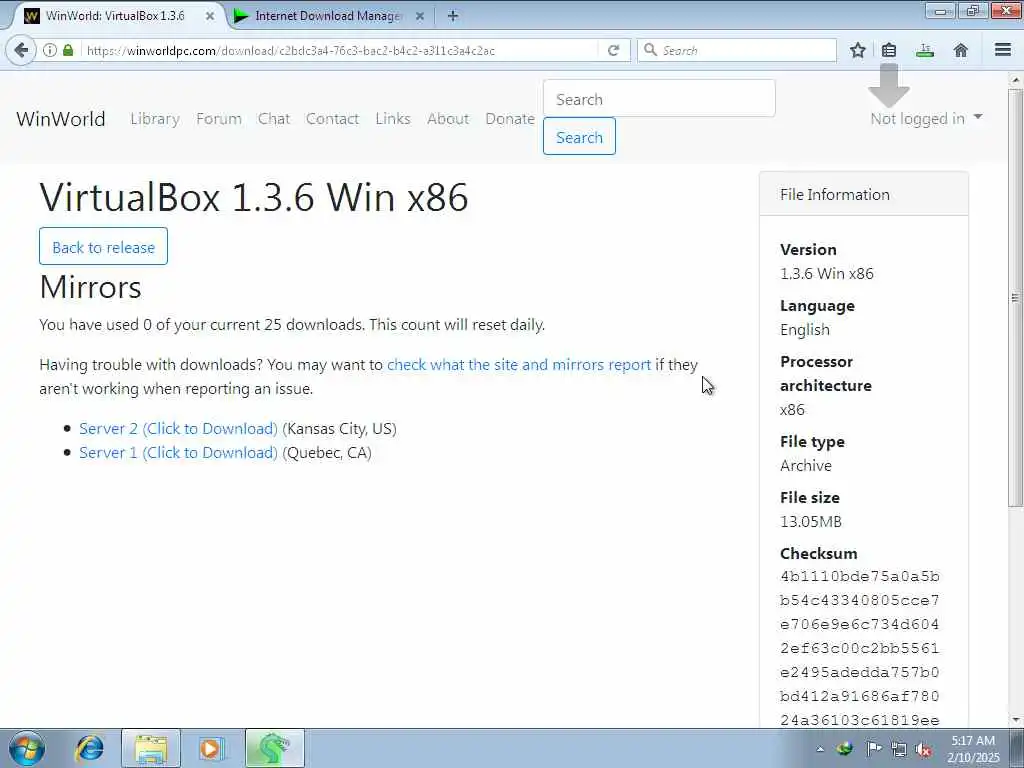Go to WinWorld home logo link
Screen dimensions: 1024x768
[x=61, y=119]
